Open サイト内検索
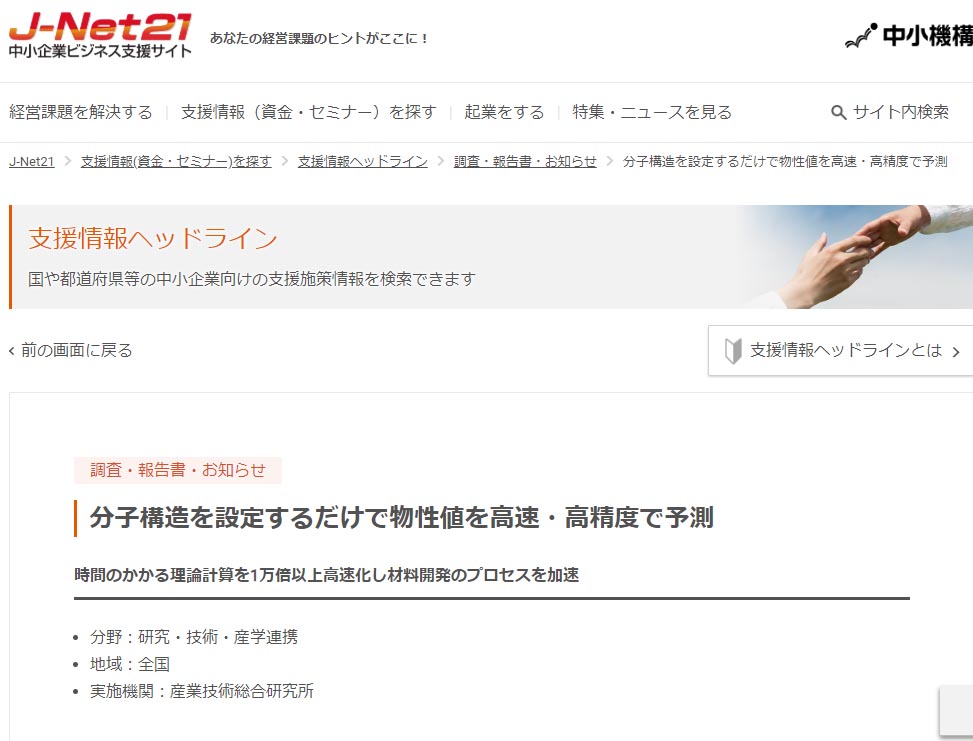The height and width of the screenshot is (741, 973). [890, 112]
